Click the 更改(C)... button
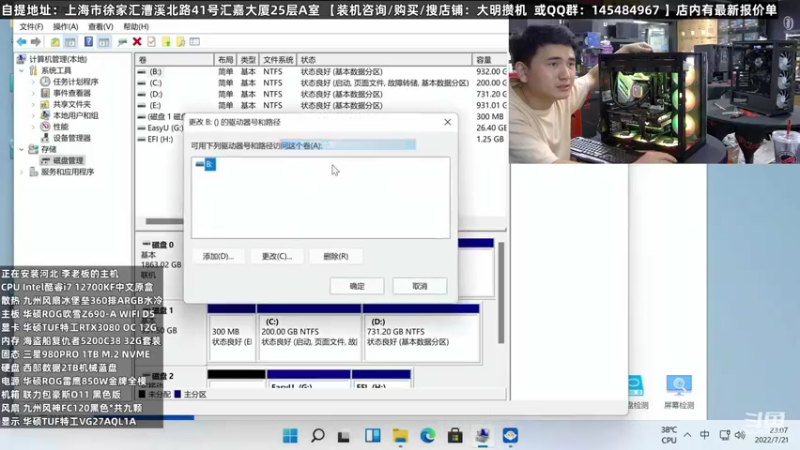The height and width of the screenshot is (450, 800). coord(277,256)
